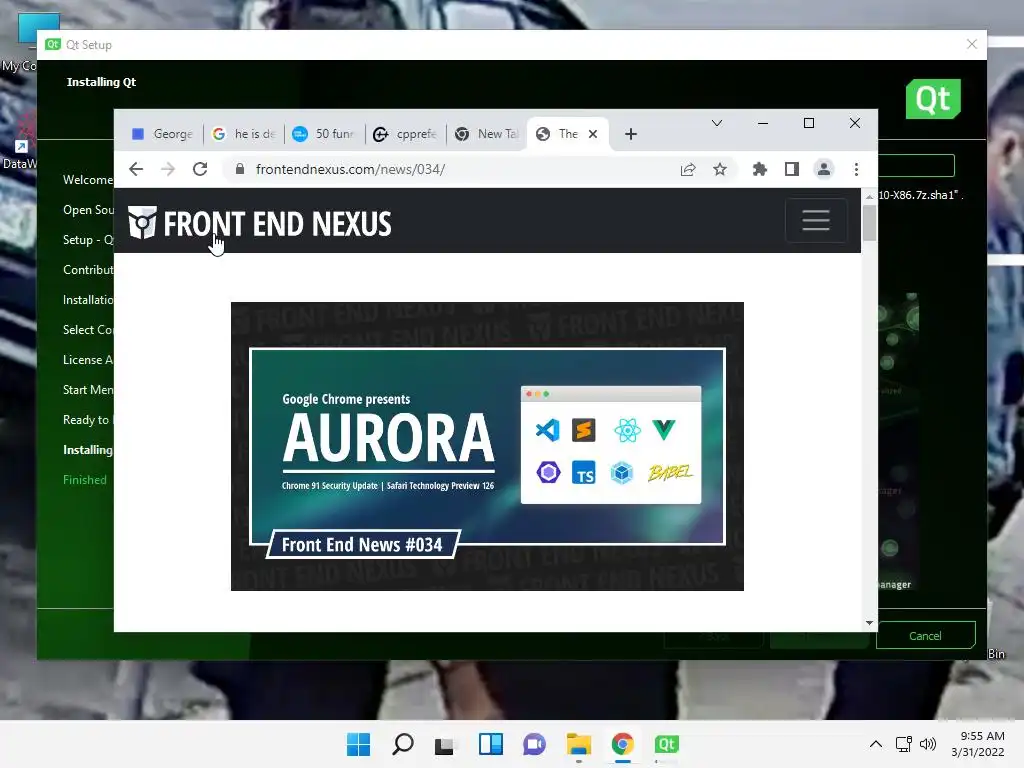
Task: Go back in Chrome
Action: point(136,169)
